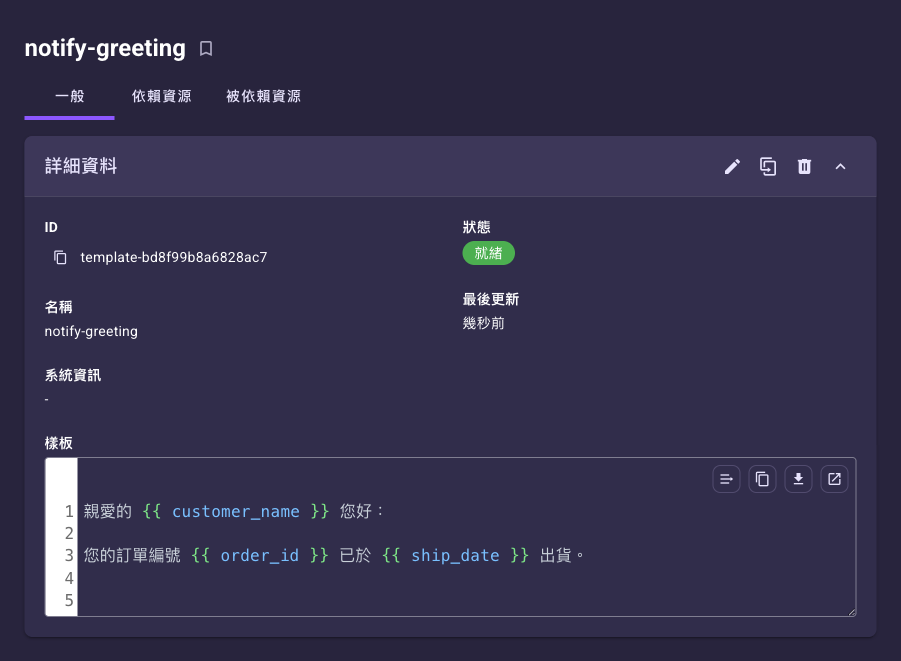
Task: Click the 樣板 field label
Action: pyautogui.click(x=59, y=443)
